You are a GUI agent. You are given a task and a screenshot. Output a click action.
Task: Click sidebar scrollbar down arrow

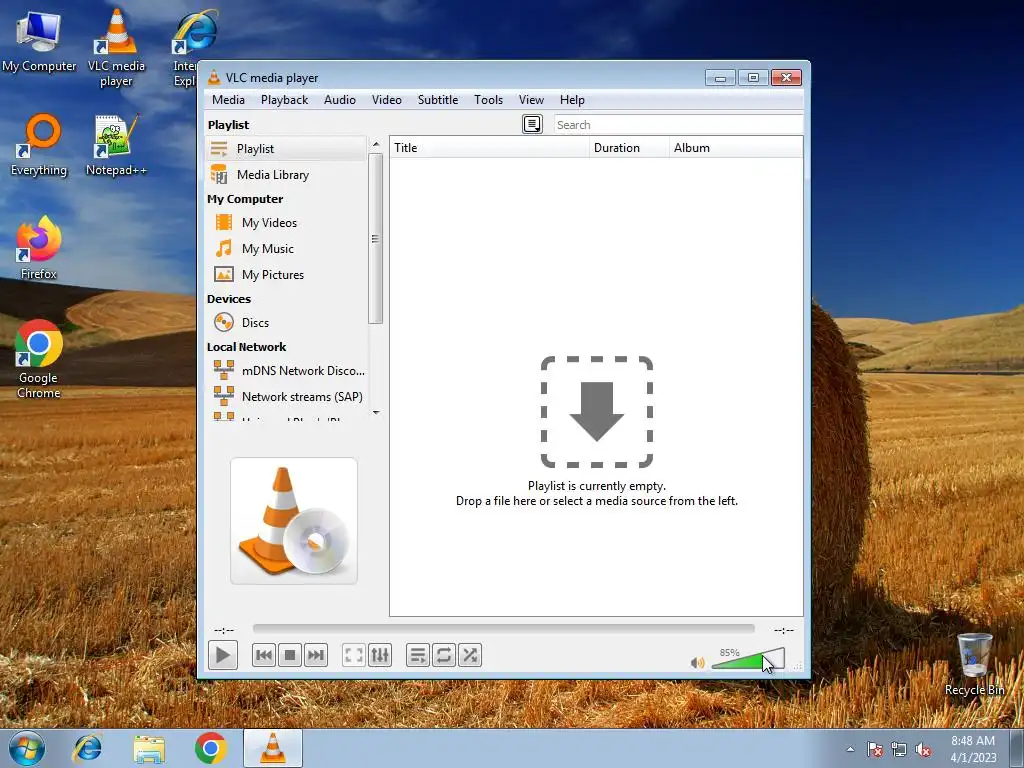pyautogui.click(x=376, y=412)
